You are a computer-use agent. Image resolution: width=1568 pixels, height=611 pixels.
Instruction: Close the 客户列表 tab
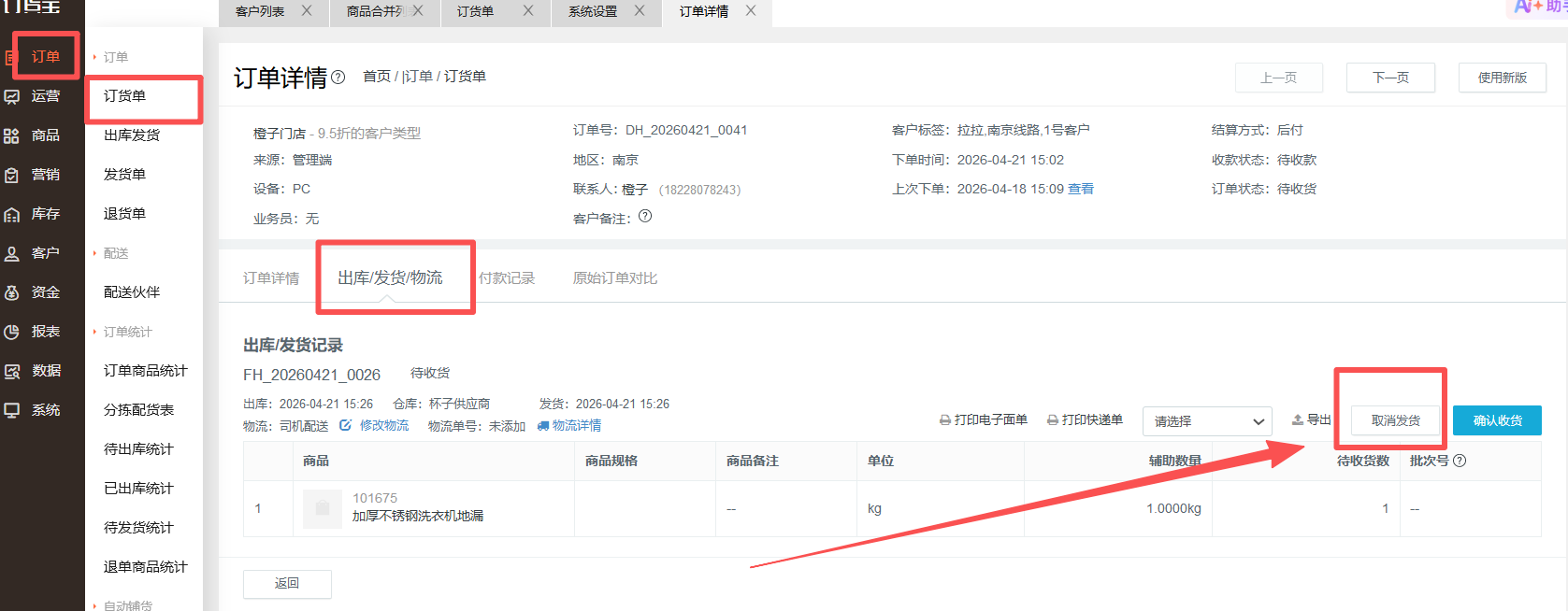(307, 11)
